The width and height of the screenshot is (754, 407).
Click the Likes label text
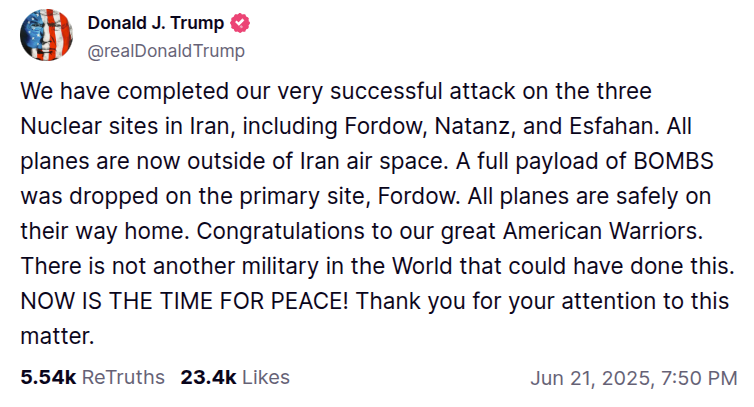(x=265, y=377)
